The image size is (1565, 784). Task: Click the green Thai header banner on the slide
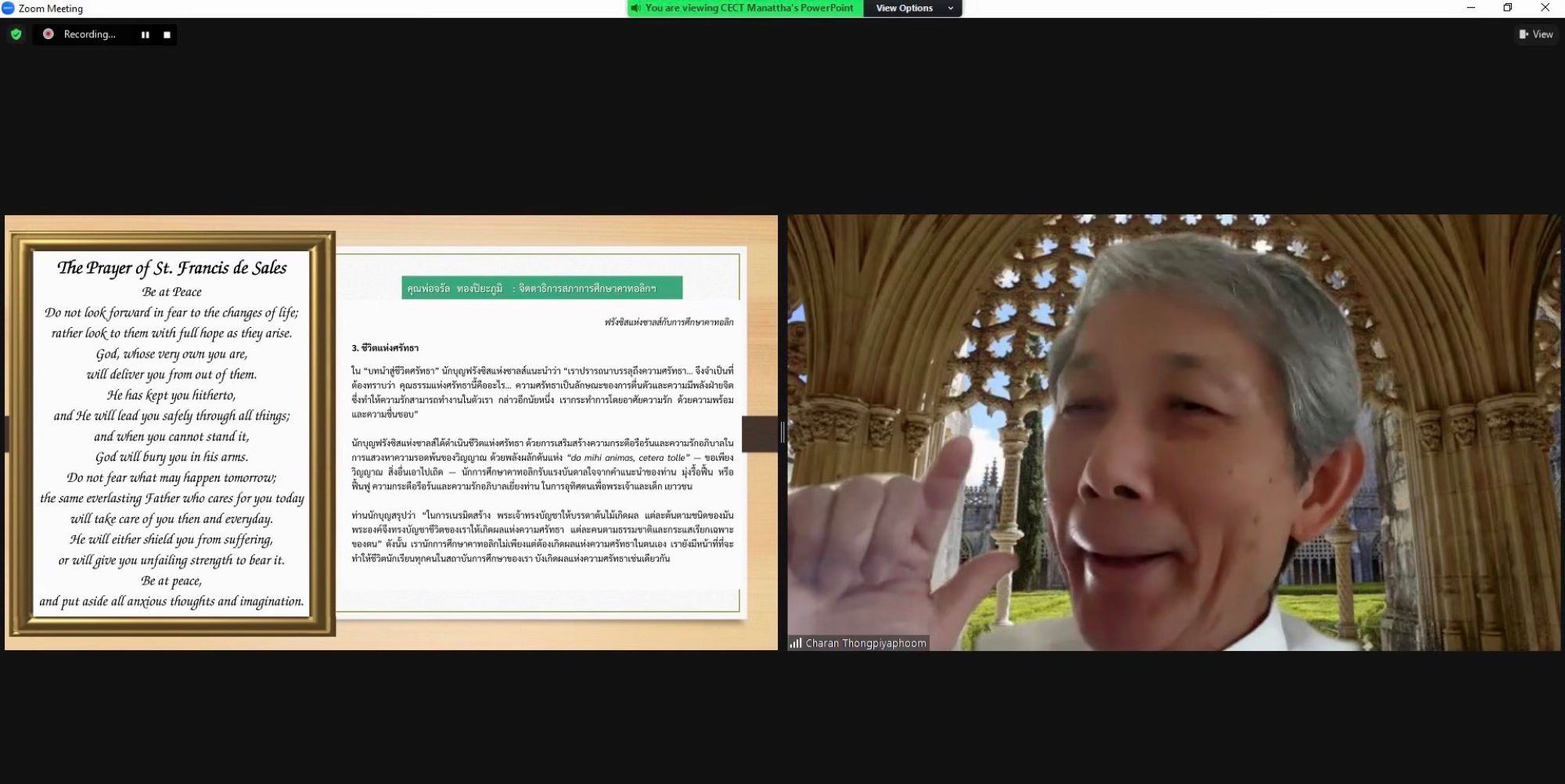point(542,288)
